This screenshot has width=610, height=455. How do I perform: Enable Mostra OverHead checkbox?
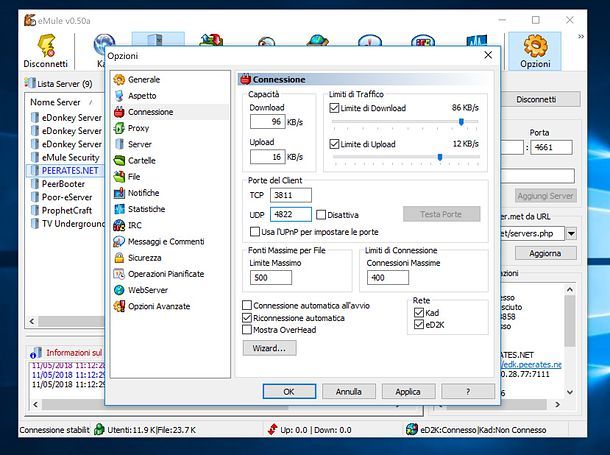pyautogui.click(x=247, y=330)
